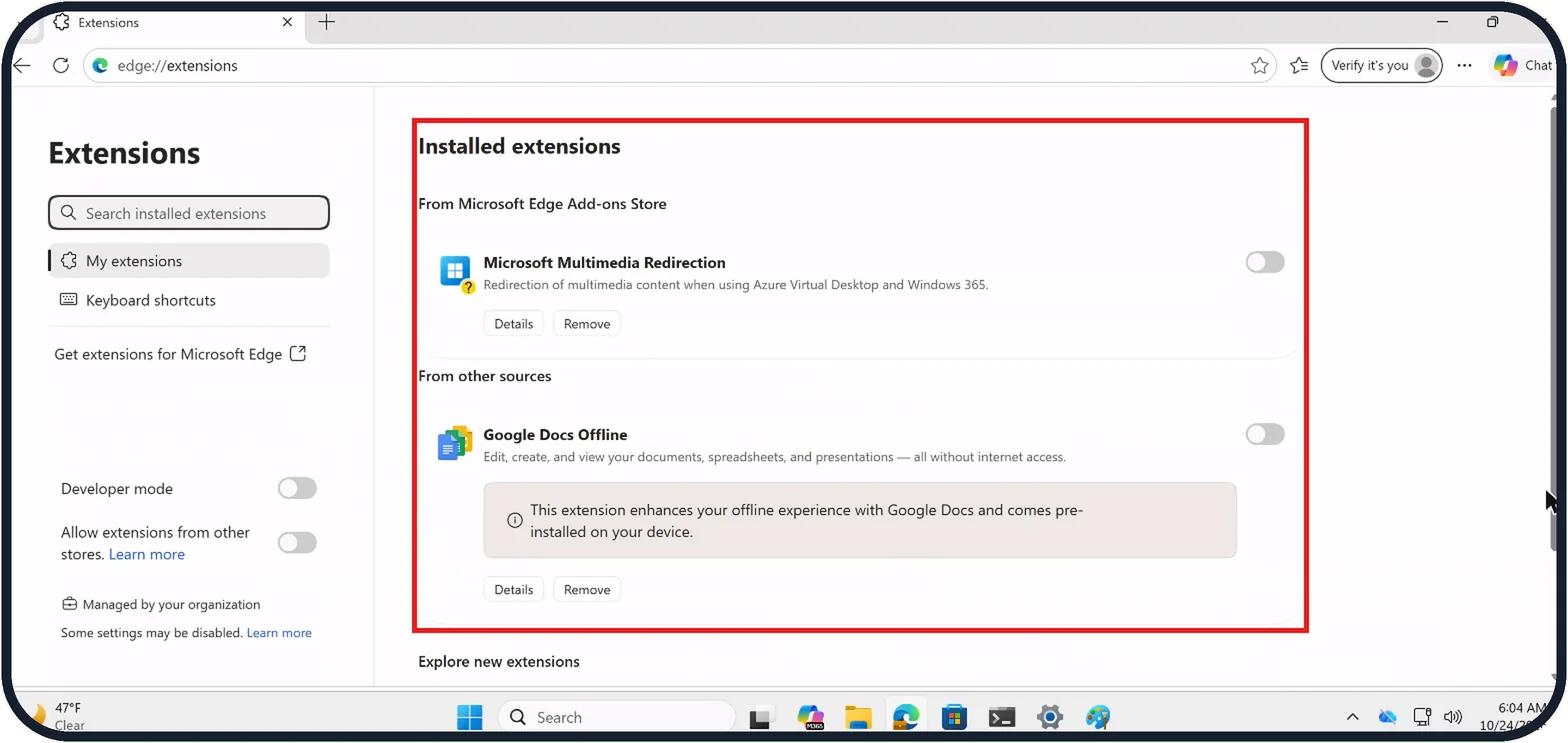Click the taskbar Search box
This screenshot has height=743, width=1568.
[617, 717]
